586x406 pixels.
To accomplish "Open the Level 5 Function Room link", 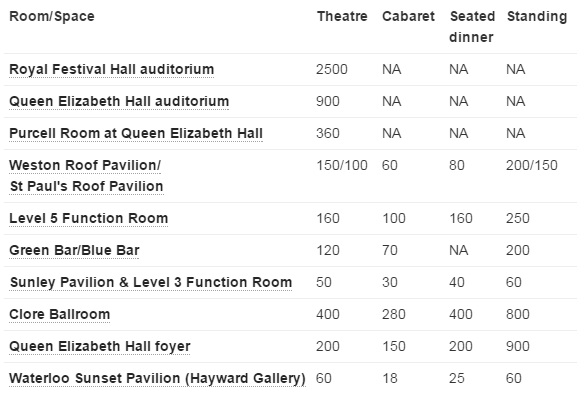I will tap(89, 218).
